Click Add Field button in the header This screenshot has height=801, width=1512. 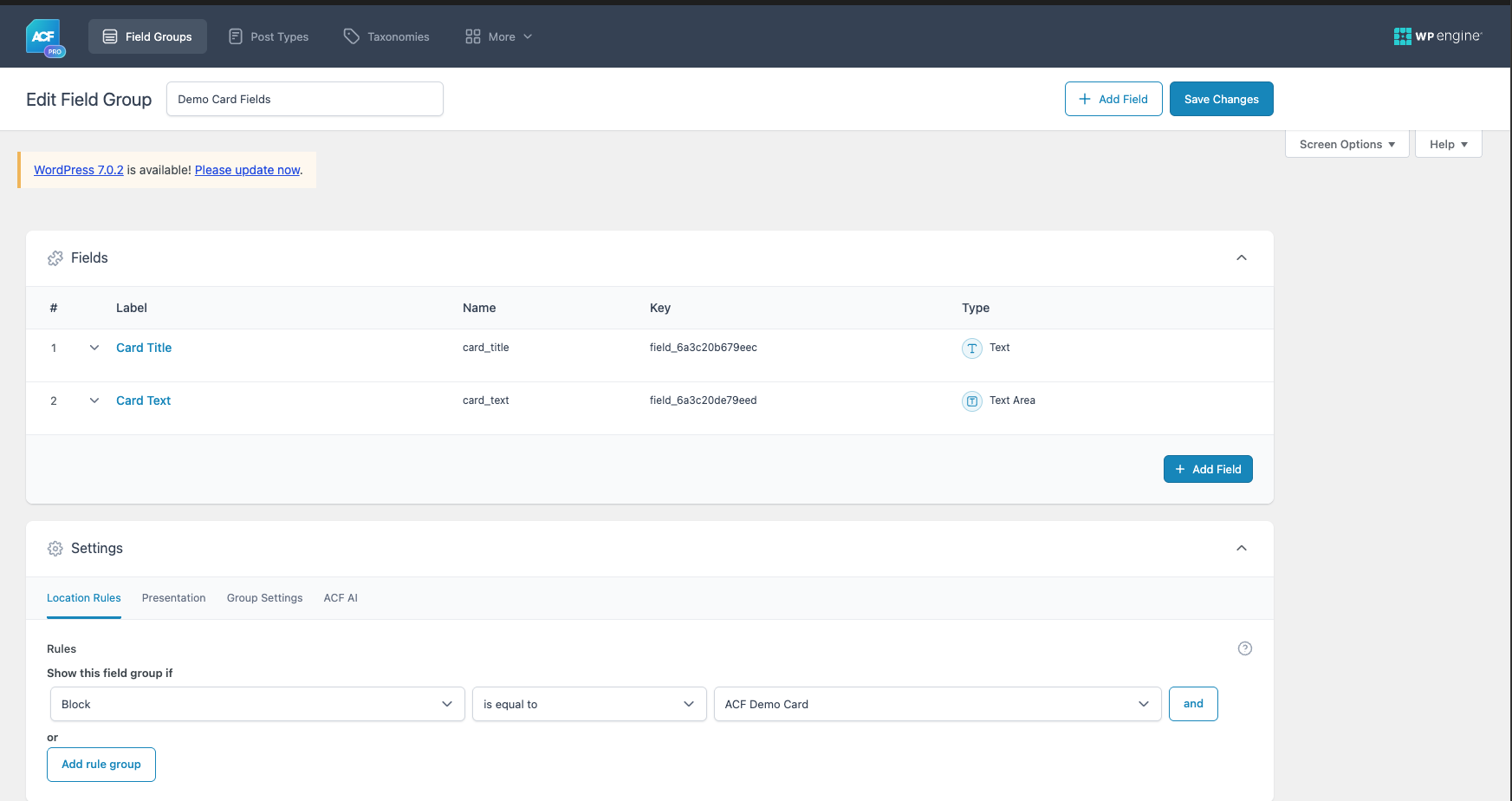tap(1113, 99)
